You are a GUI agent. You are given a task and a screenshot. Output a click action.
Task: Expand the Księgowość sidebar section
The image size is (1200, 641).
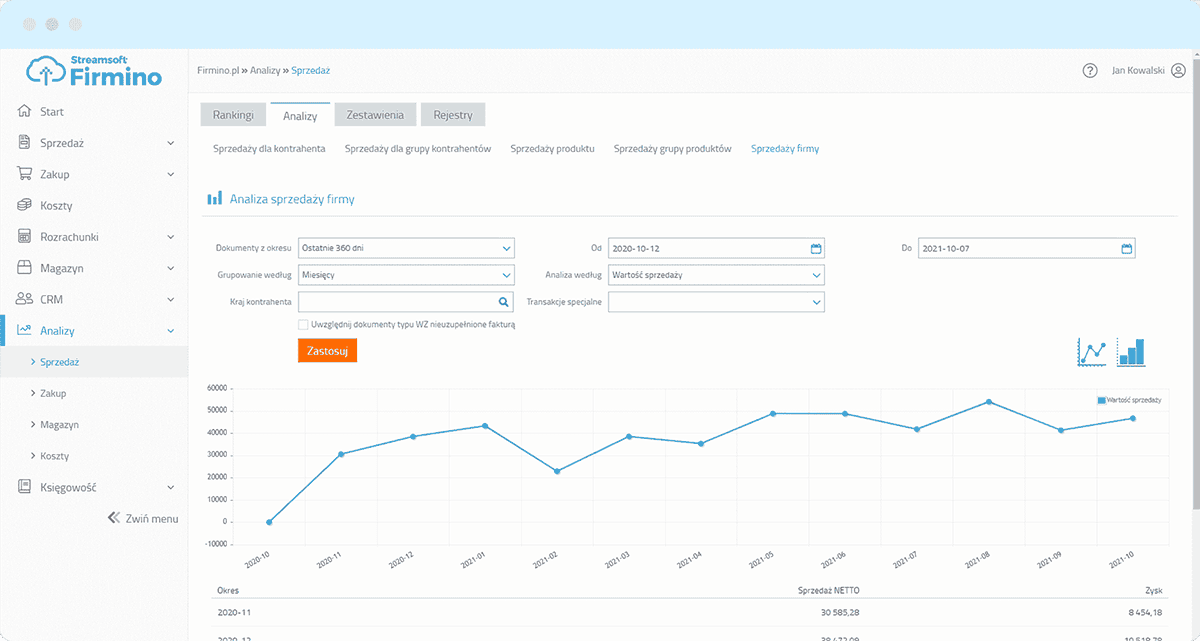click(94, 487)
